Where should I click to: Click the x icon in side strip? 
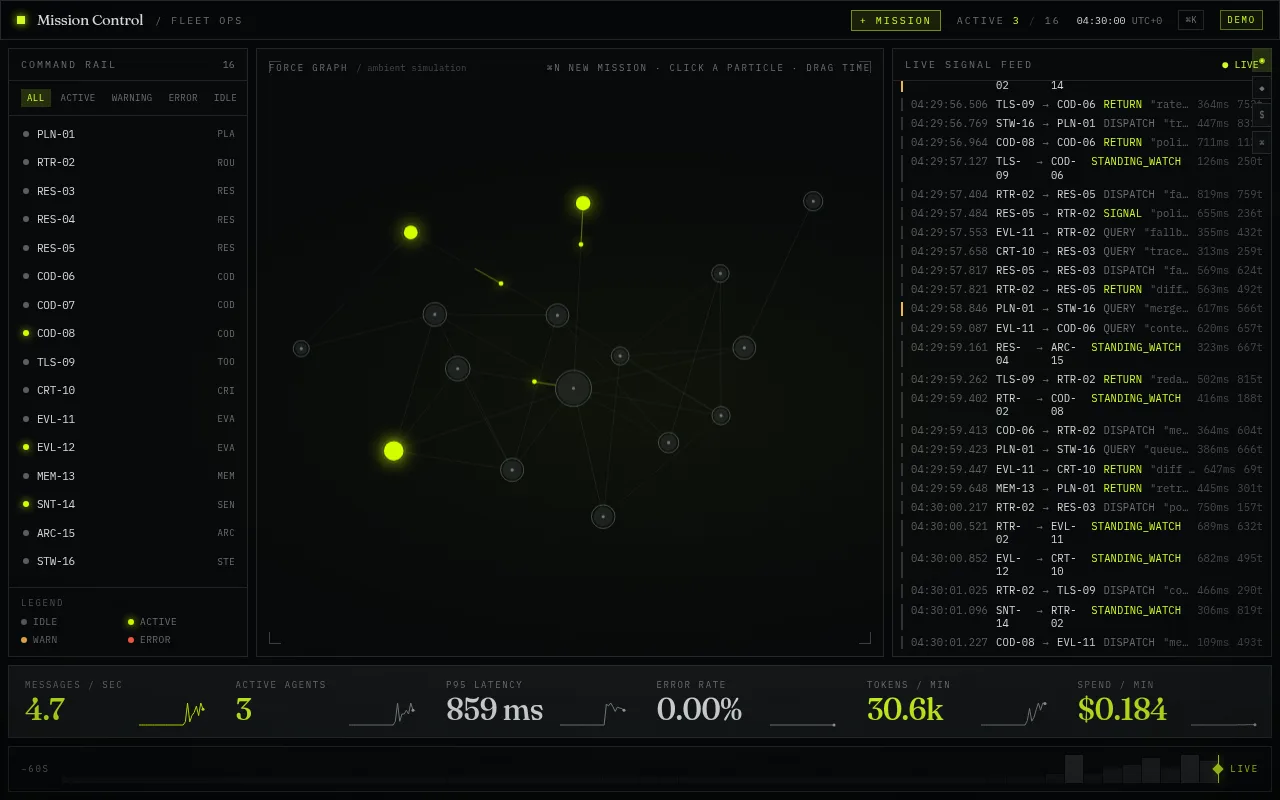1262,142
